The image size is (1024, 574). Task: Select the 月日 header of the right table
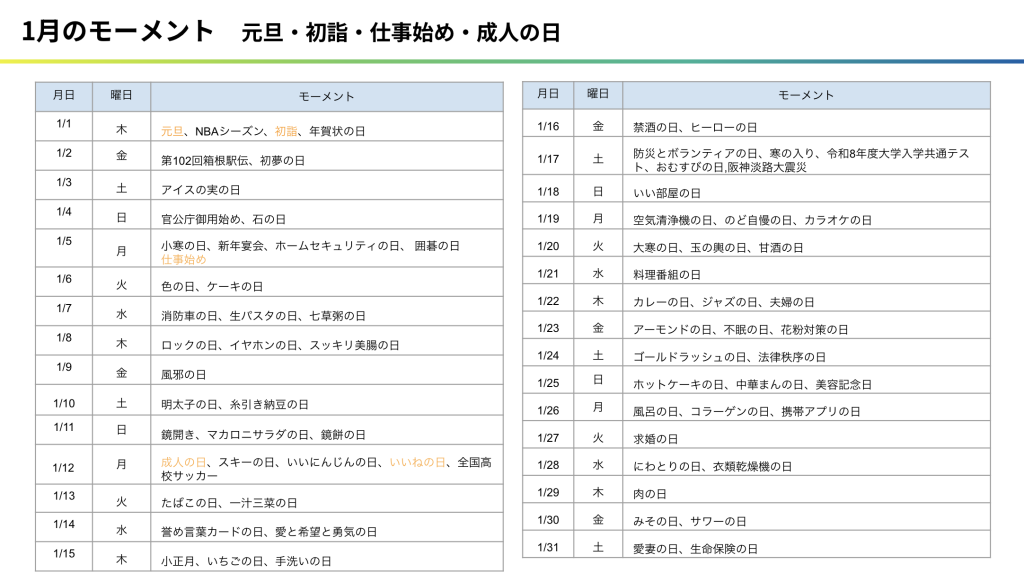547,94
